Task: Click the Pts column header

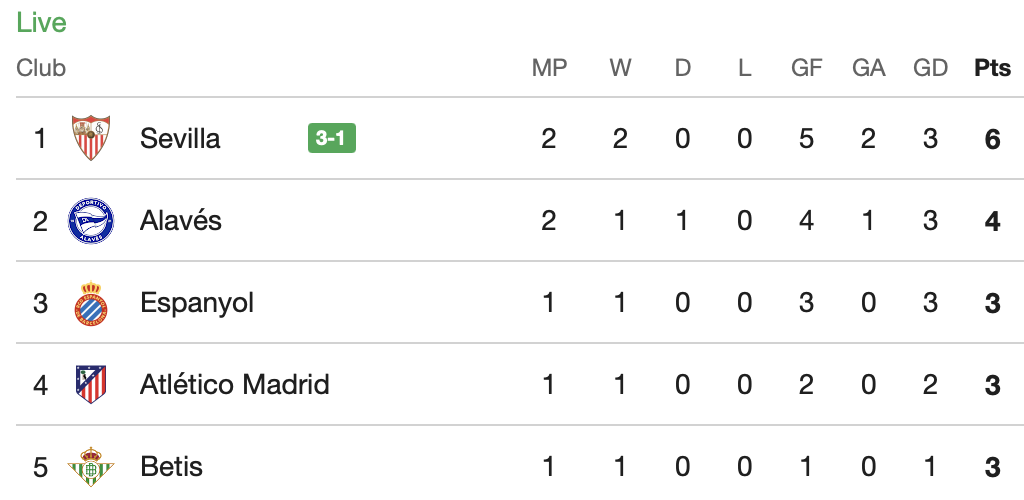Action: [x=993, y=68]
